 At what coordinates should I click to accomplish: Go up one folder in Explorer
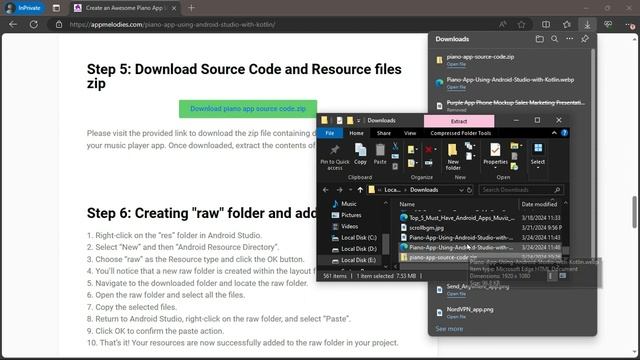click(x=360, y=190)
